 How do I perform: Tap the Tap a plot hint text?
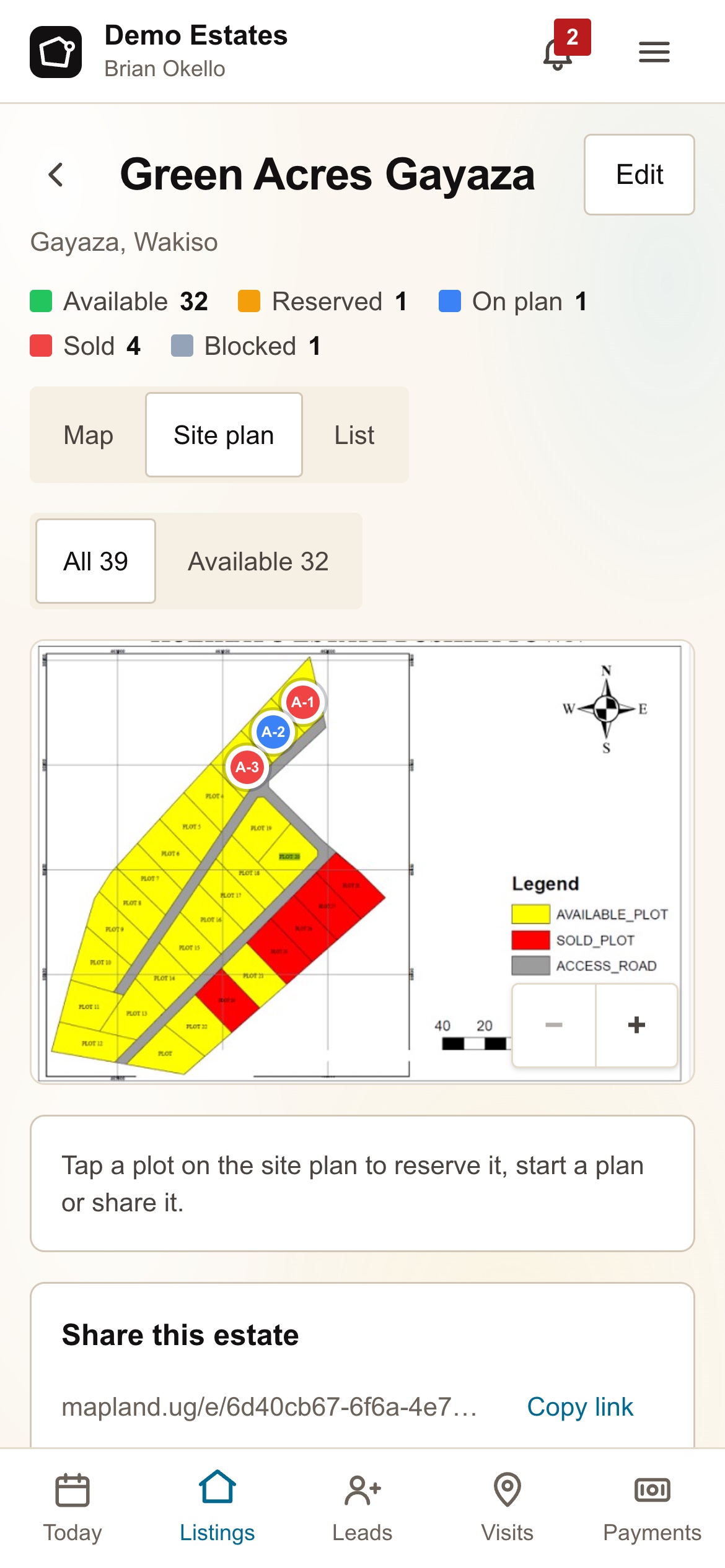[353, 1184]
